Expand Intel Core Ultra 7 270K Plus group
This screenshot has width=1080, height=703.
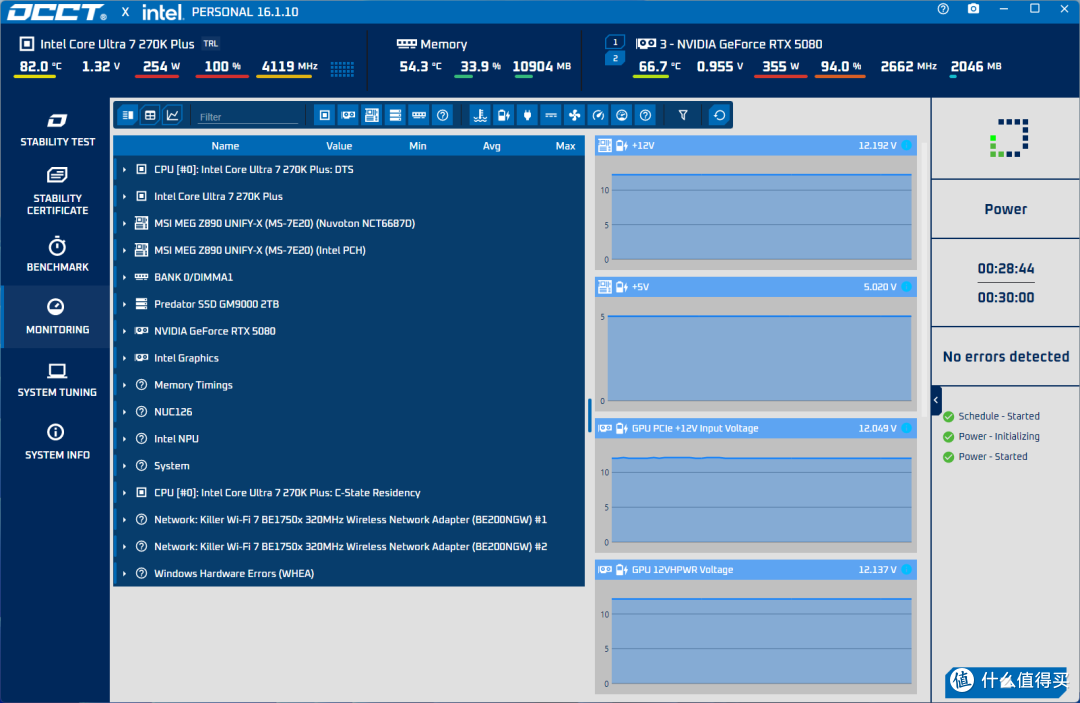[x=125, y=196]
